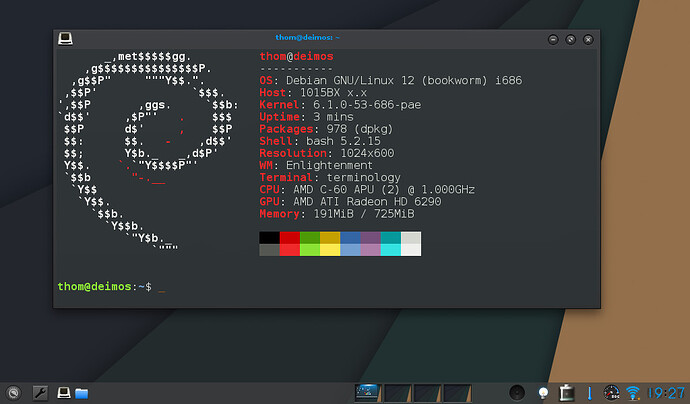Click the light bulb backlight icon

[x=543, y=393]
